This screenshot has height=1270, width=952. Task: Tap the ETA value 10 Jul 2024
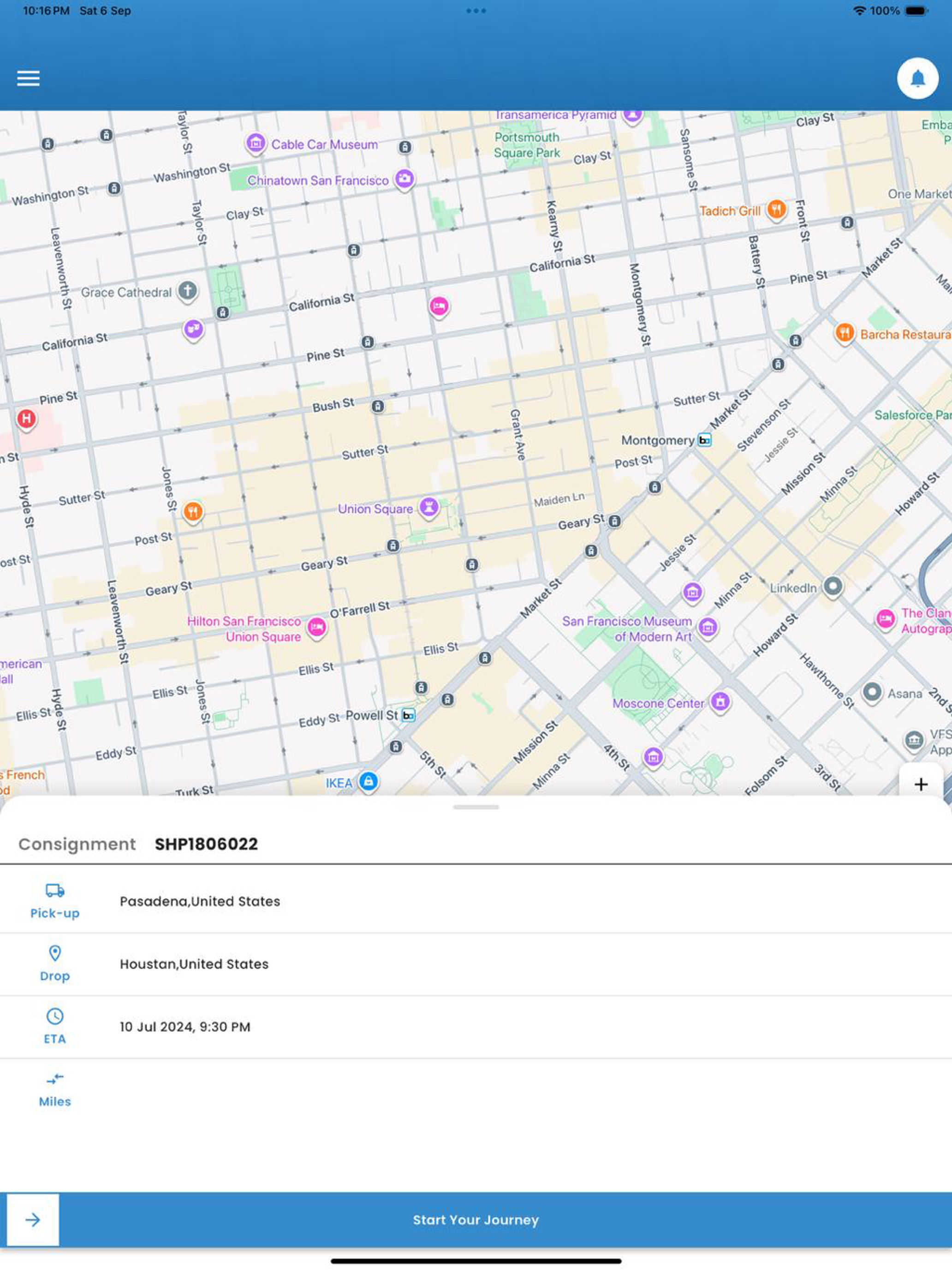click(x=185, y=1027)
